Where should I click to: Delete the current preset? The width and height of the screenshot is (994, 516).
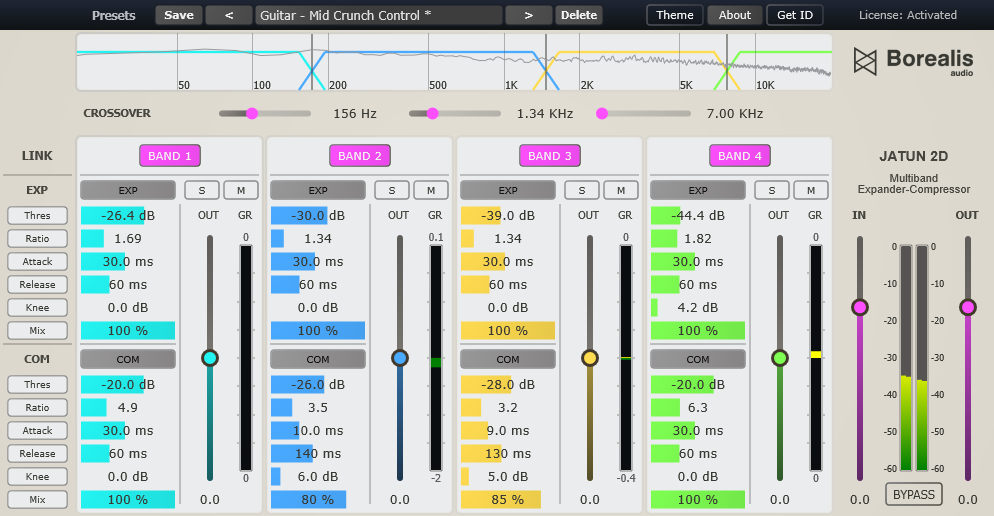579,15
